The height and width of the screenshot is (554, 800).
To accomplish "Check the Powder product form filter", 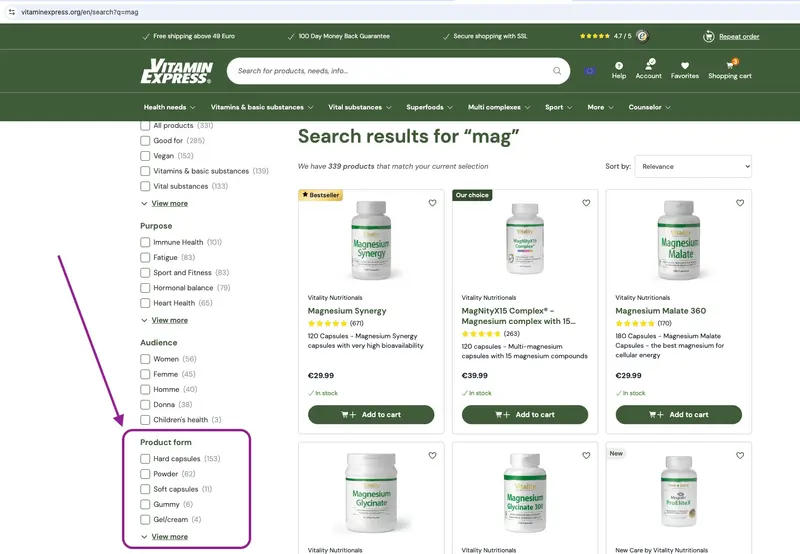I will coord(145,474).
